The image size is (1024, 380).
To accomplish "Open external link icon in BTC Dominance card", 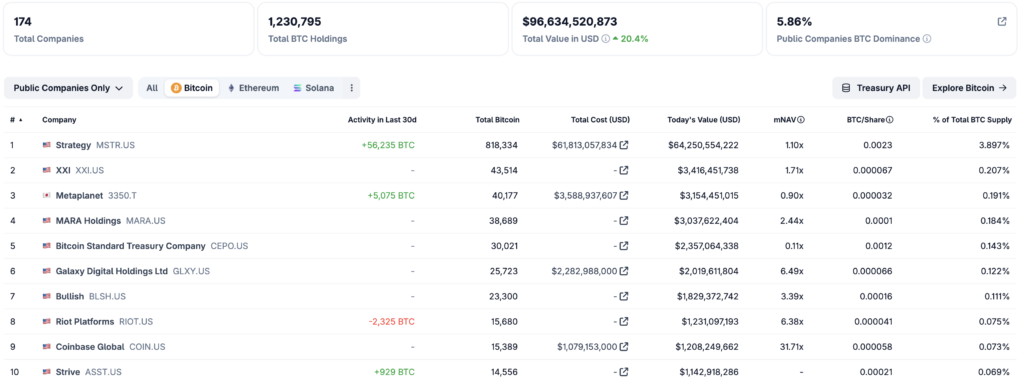I will pos(1002,22).
